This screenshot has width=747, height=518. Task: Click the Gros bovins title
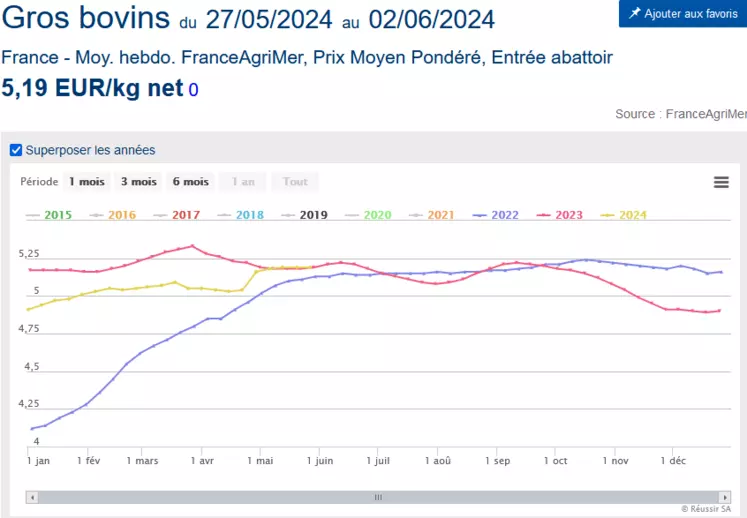[x=86, y=18]
